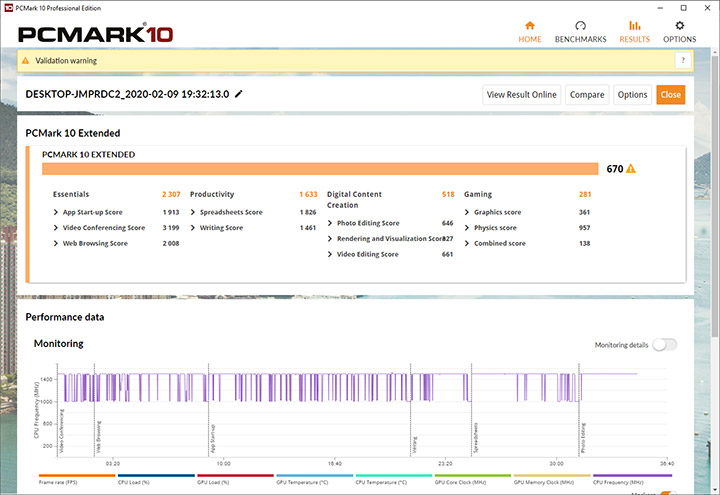Expand Rendering and Visualization Score details
The image size is (720, 495).
(x=330, y=239)
